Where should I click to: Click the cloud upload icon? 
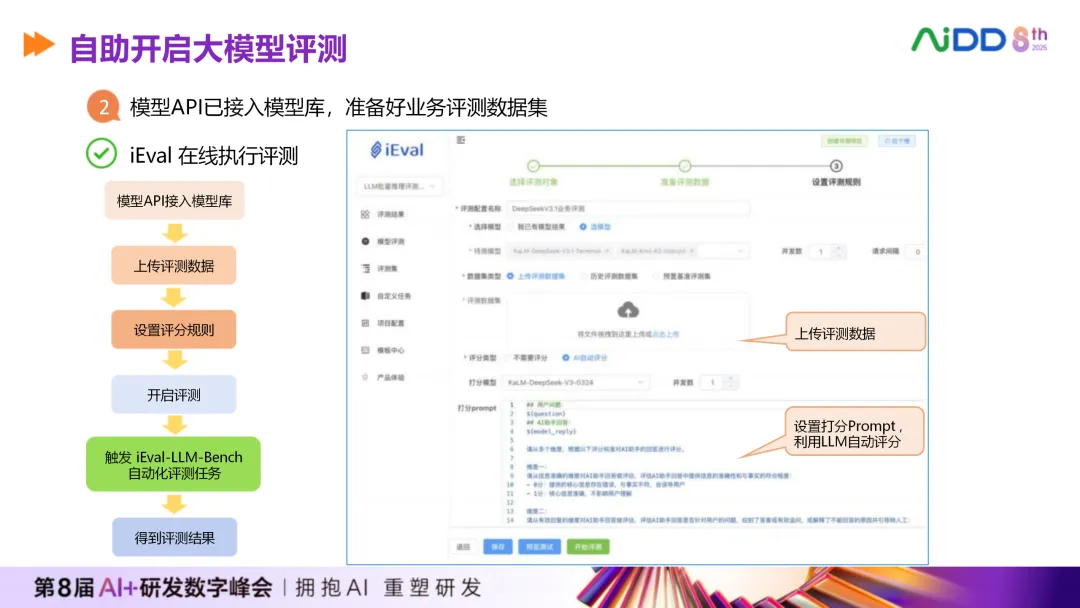click(627, 310)
